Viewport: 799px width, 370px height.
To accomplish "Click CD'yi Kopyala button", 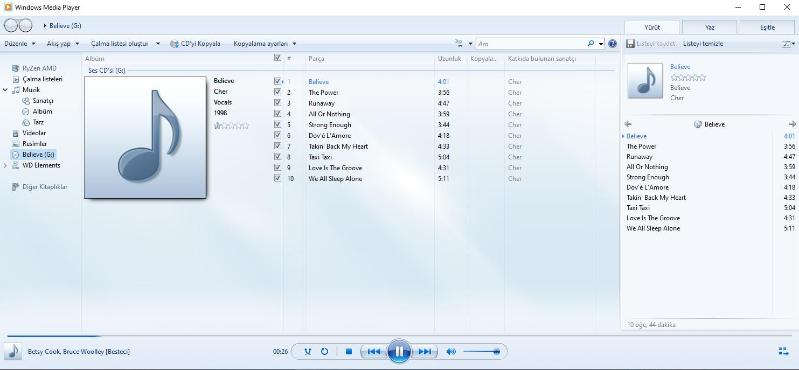I will tap(195, 44).
